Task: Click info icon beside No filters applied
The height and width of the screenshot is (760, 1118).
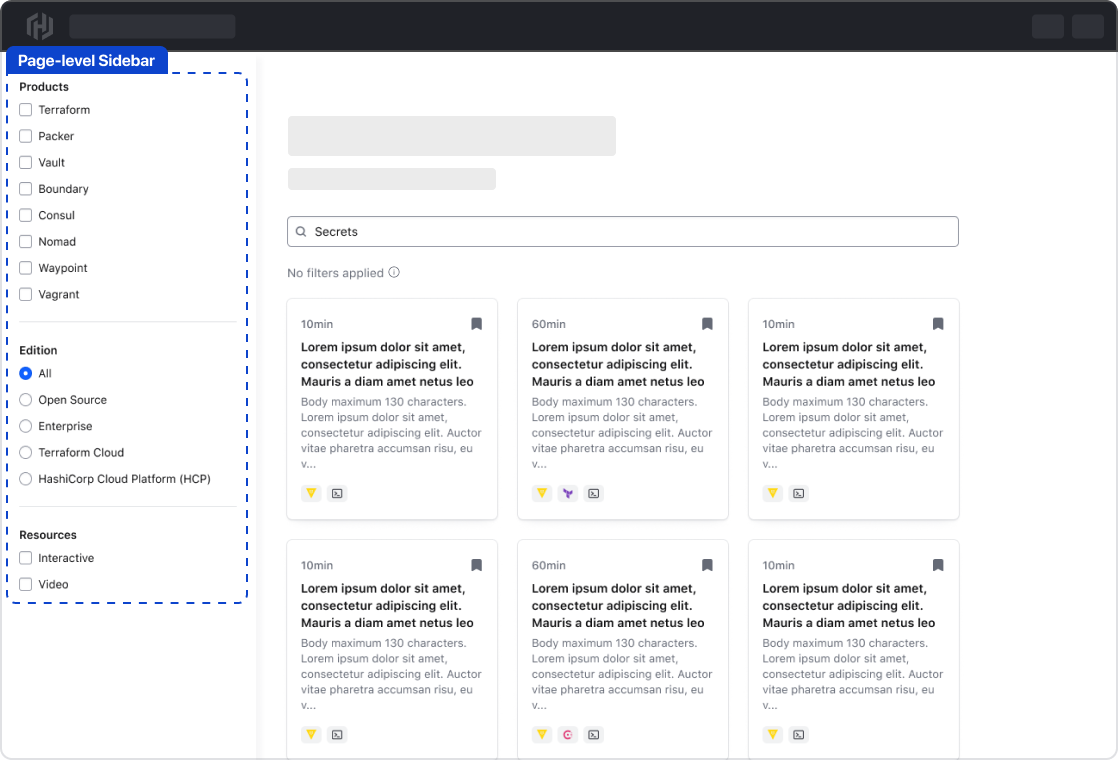Action: 394,272
